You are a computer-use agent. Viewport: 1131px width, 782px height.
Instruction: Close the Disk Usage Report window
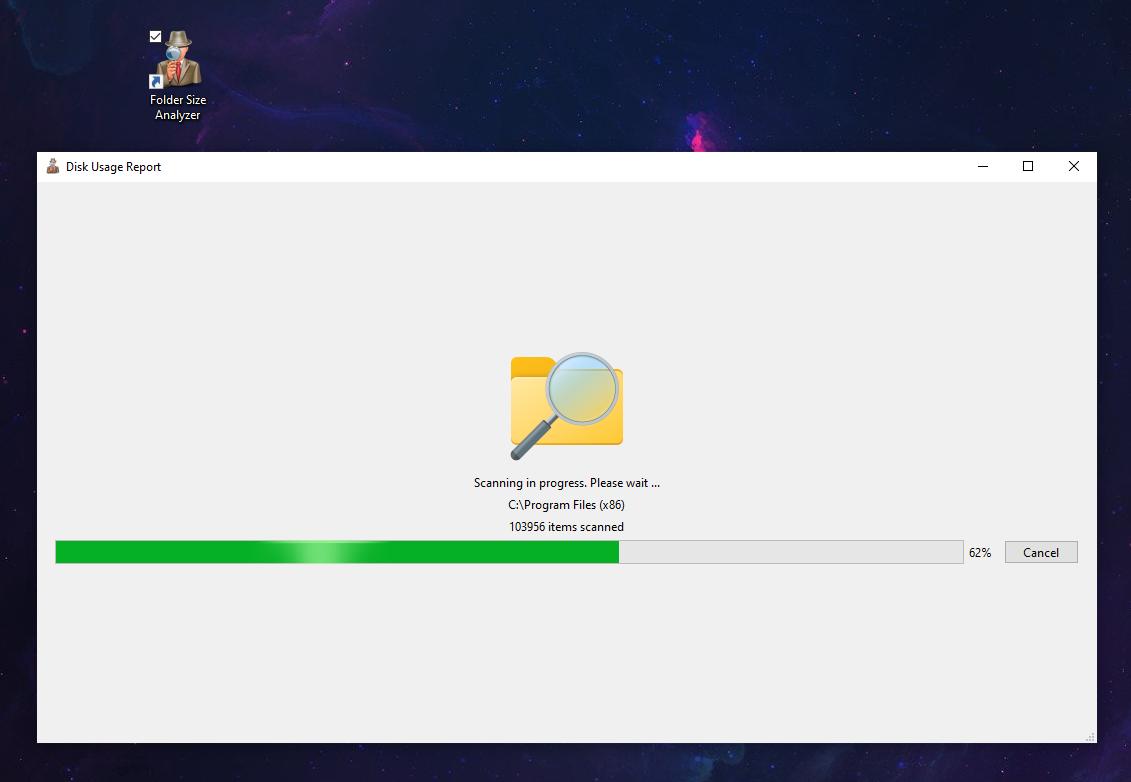pyautogui.click(x=1073, y=167)
